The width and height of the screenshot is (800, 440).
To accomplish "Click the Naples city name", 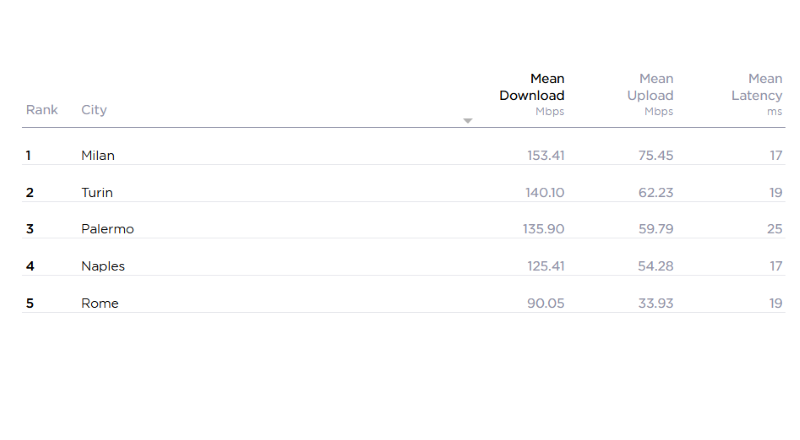I will [x=103, y=266].
